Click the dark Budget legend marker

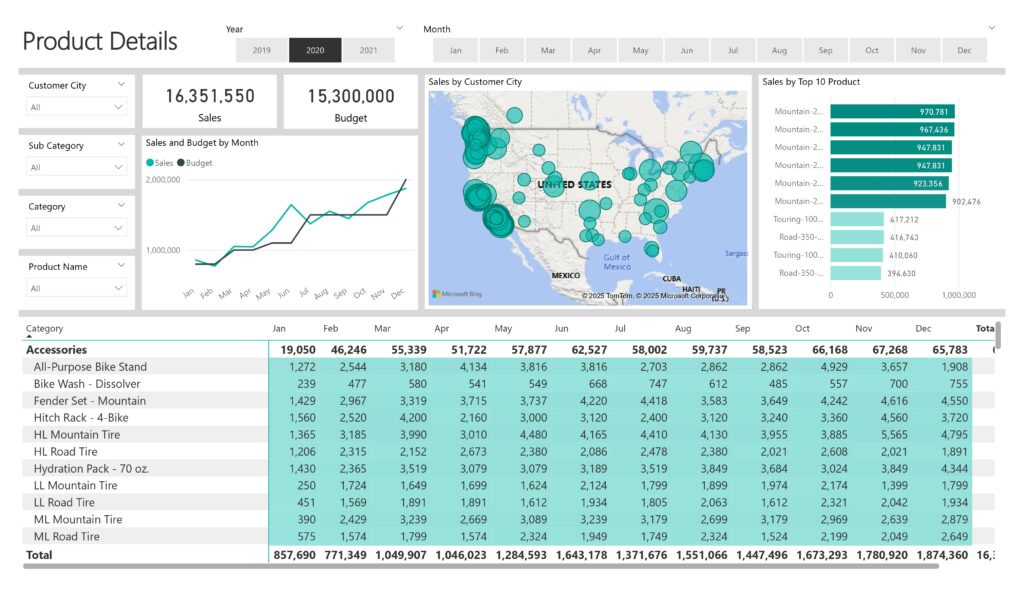pos(181,162)
